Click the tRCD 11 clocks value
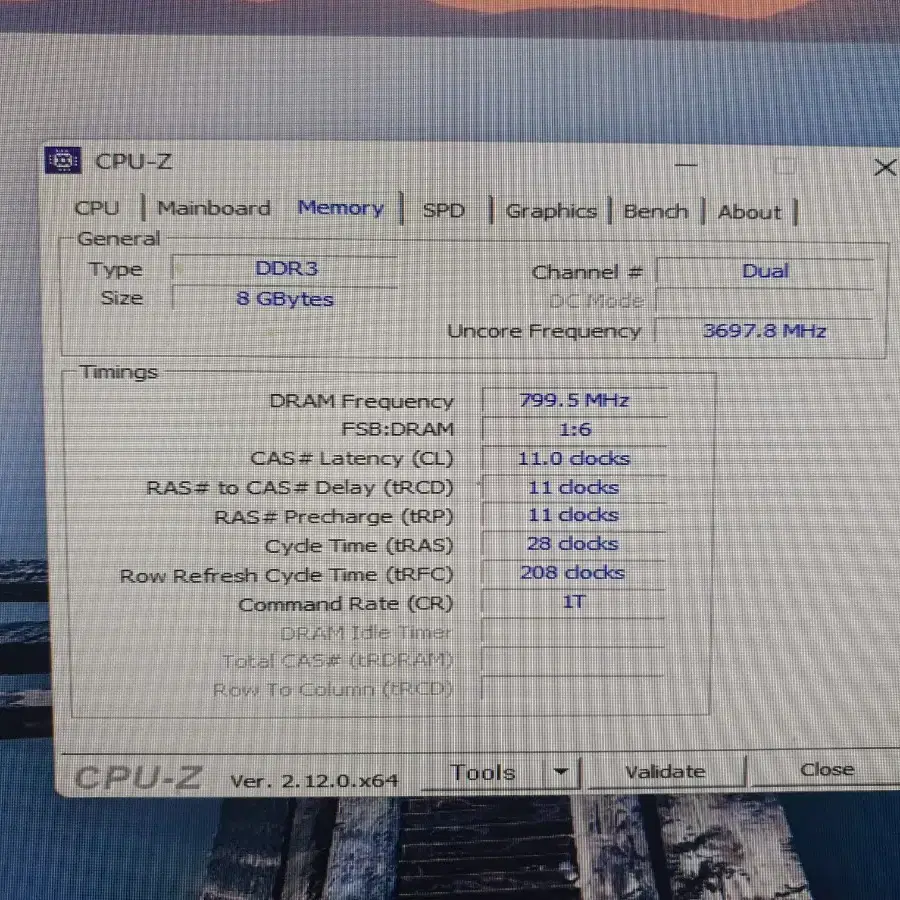Viewport: 900px width, 900px height. point(574,487)
